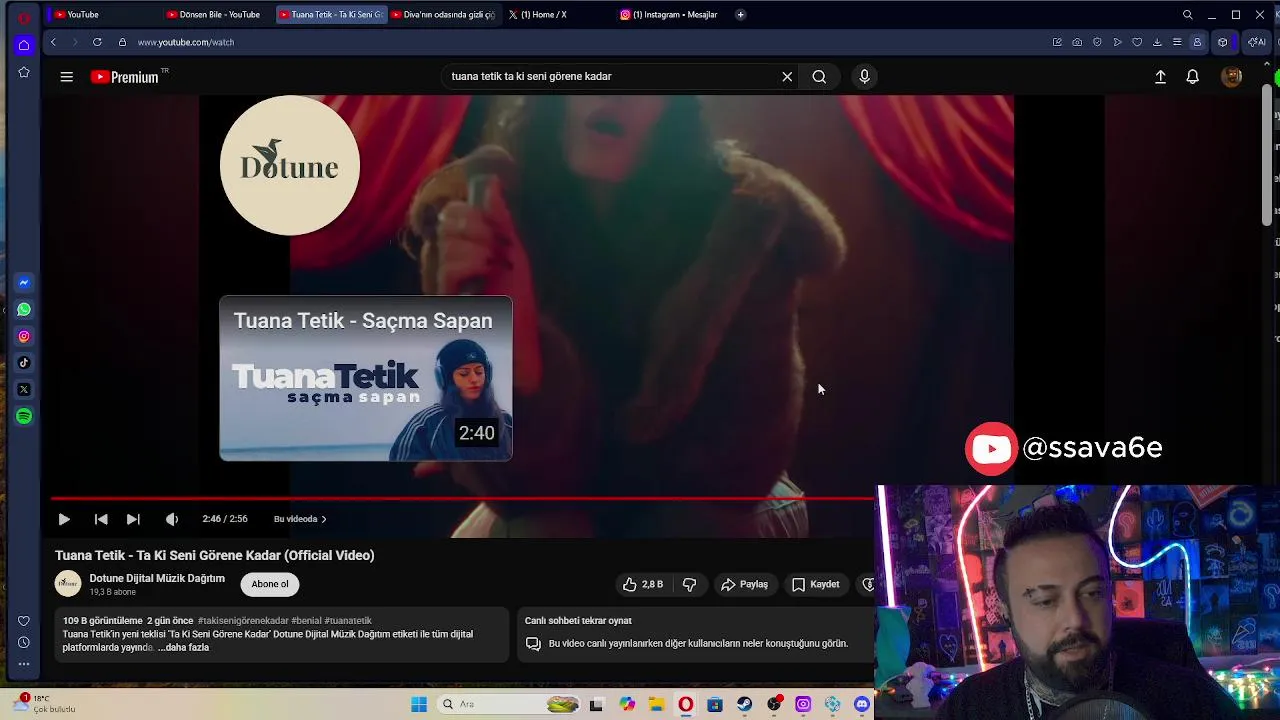Open the YouTube guide hamburger menu

(x=66, y=77)
